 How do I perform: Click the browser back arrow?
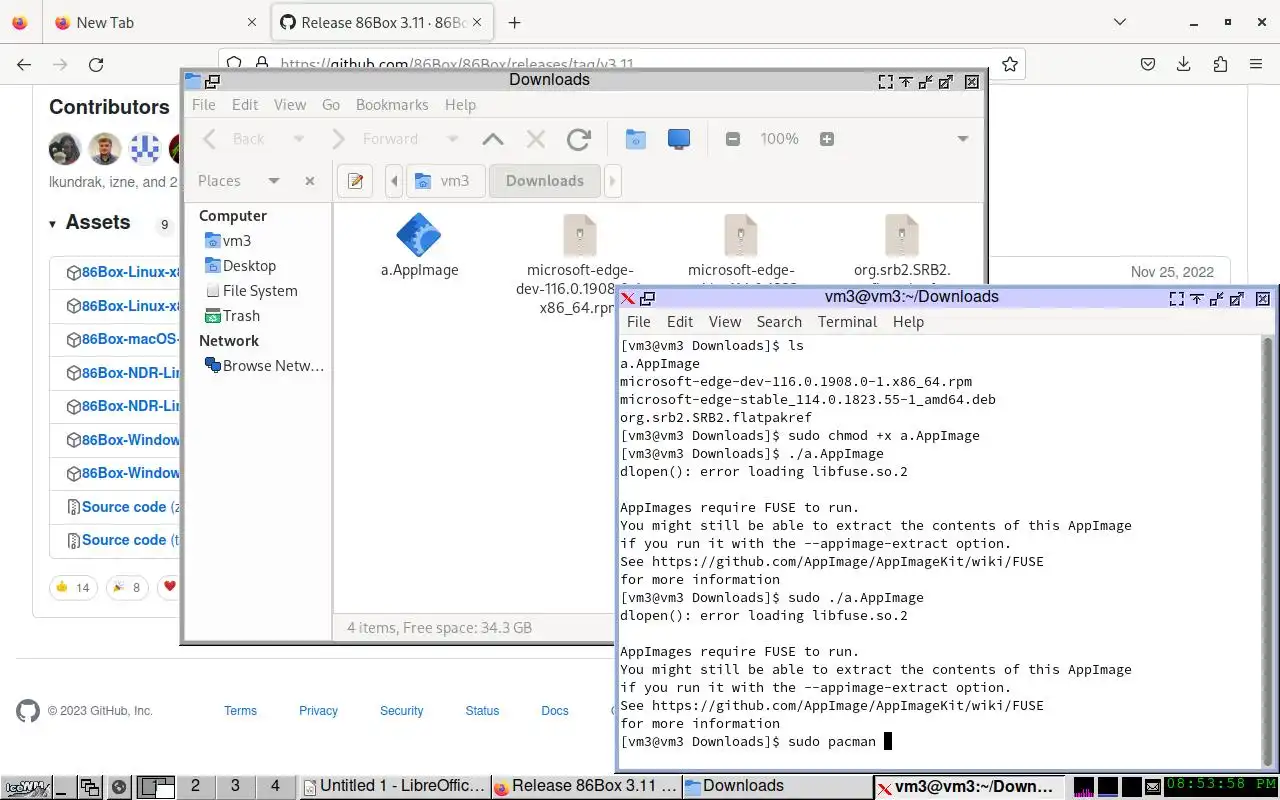(24, 64)
